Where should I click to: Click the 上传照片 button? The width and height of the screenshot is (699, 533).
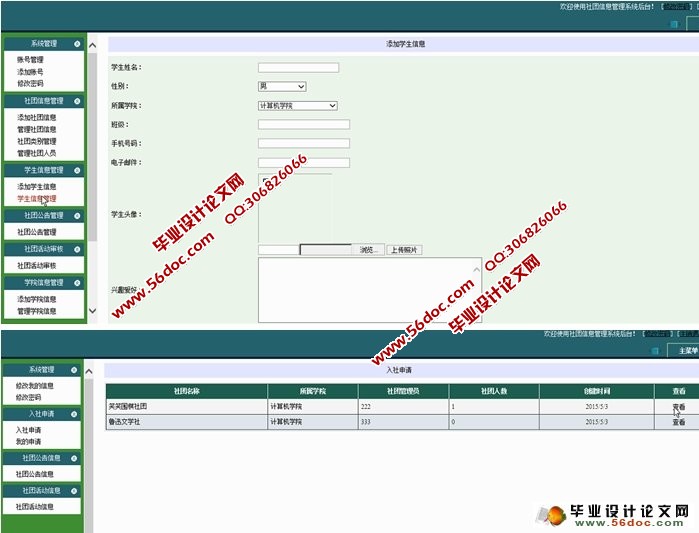(404, 250)
